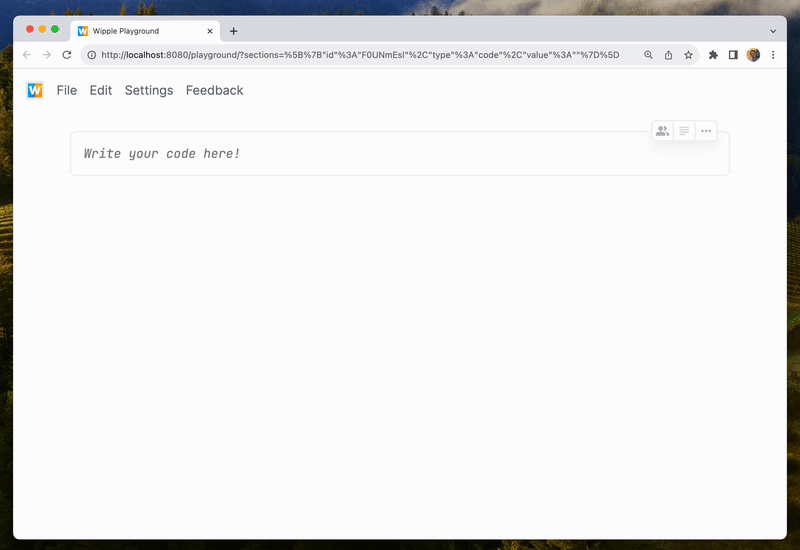The width and height of the screenshot is (800, 550).
Task: Go back in browser history
Action: click(27, 55)
